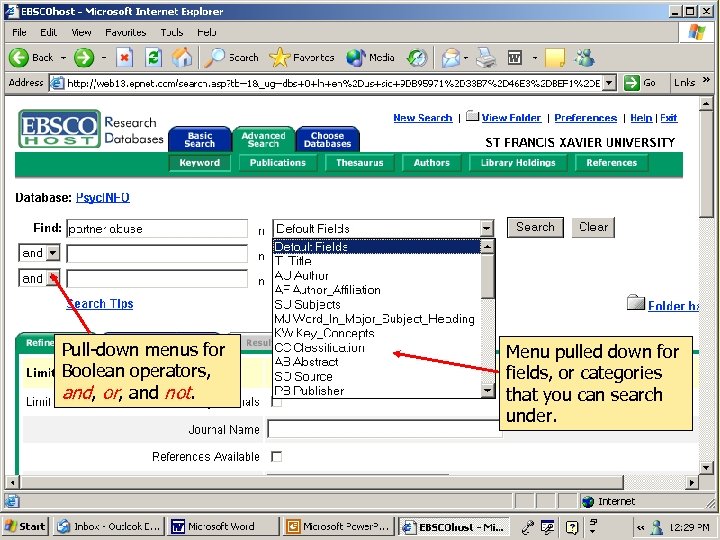Click the page icon in address bar
This screenshot has height=540, width=720.
57,83
